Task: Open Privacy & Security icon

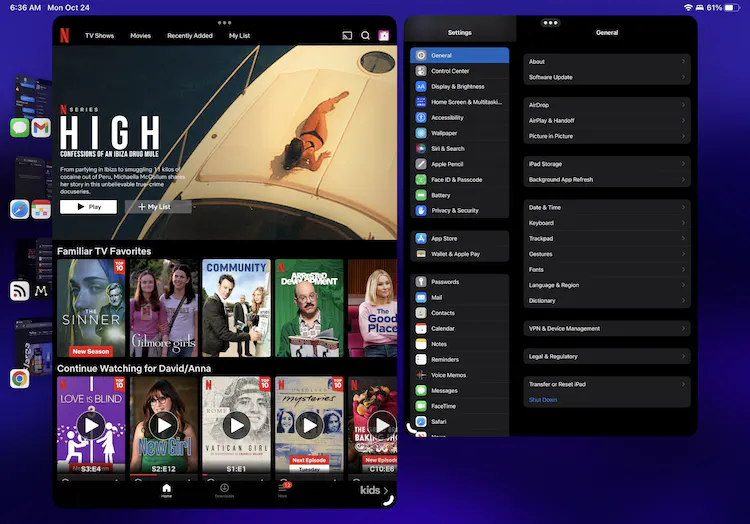Action: pos(421,210)
